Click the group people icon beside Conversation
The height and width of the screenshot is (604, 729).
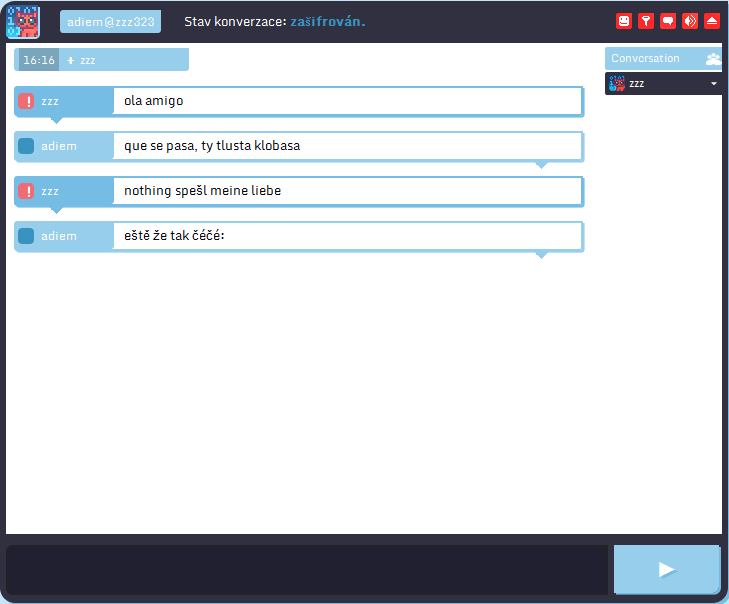[x=713, y=59]
